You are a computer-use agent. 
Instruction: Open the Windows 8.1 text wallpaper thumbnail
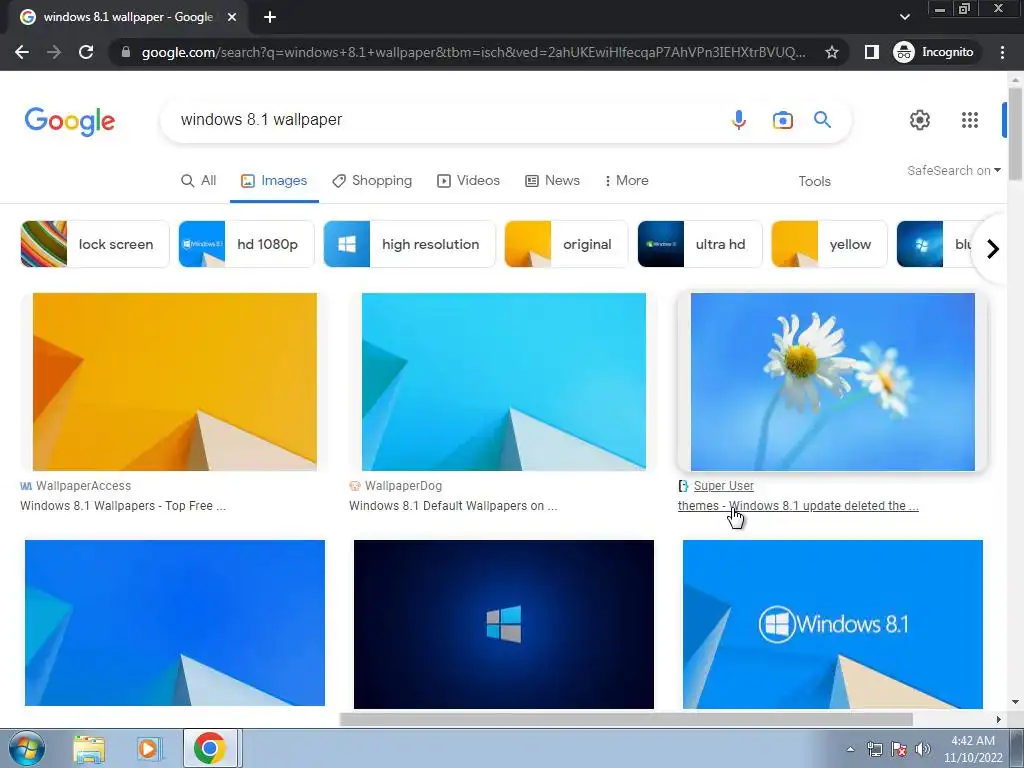click(833, 624)
